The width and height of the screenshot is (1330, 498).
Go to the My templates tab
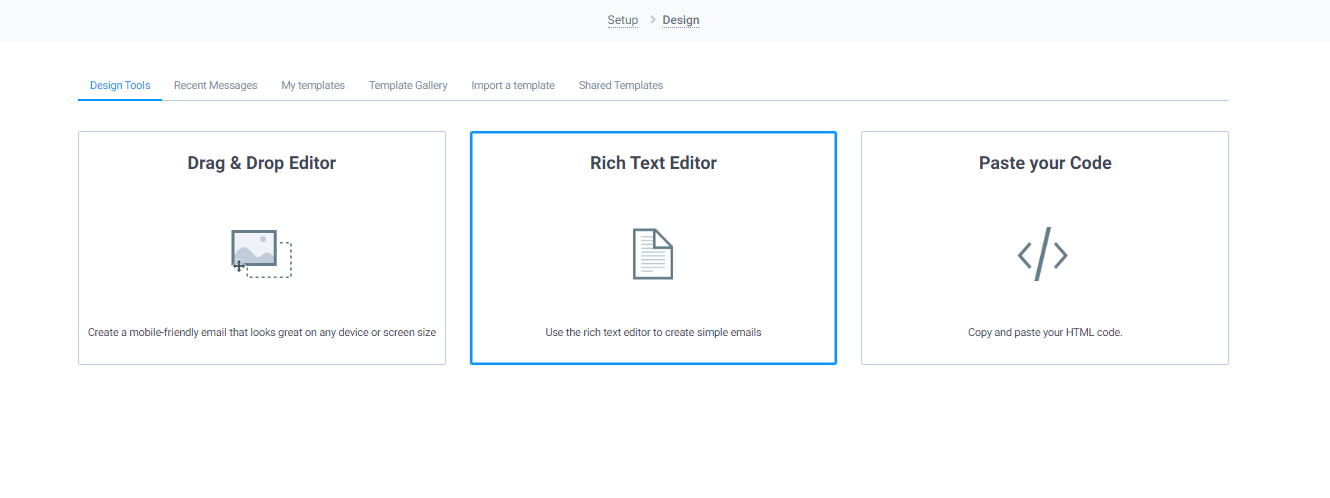click(313, 86)
